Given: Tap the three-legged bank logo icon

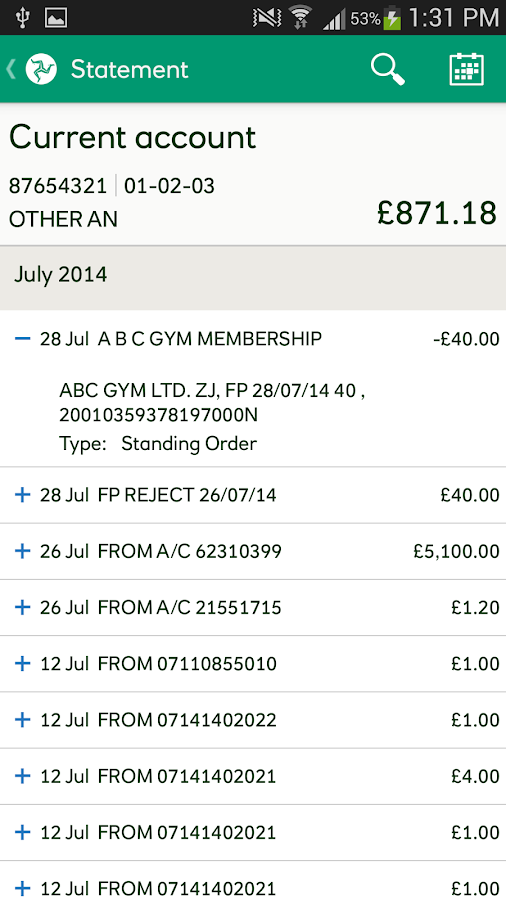Looking at the screenshot, I should [41, 69].
